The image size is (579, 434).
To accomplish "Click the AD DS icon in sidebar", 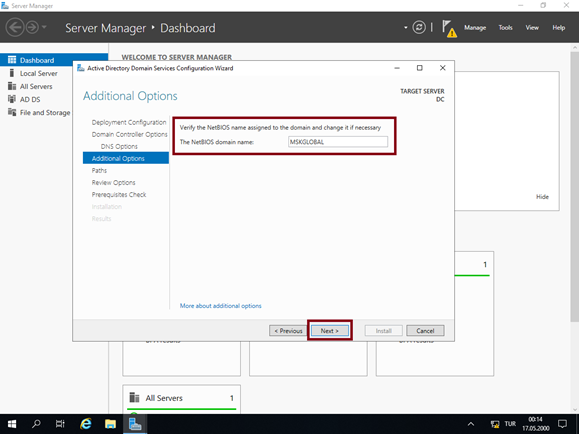I will coord(12,99).
